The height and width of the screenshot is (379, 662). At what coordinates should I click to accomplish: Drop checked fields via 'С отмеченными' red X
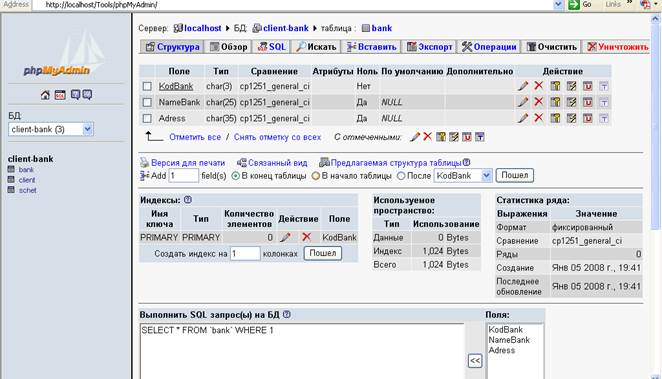coord(428,137)
